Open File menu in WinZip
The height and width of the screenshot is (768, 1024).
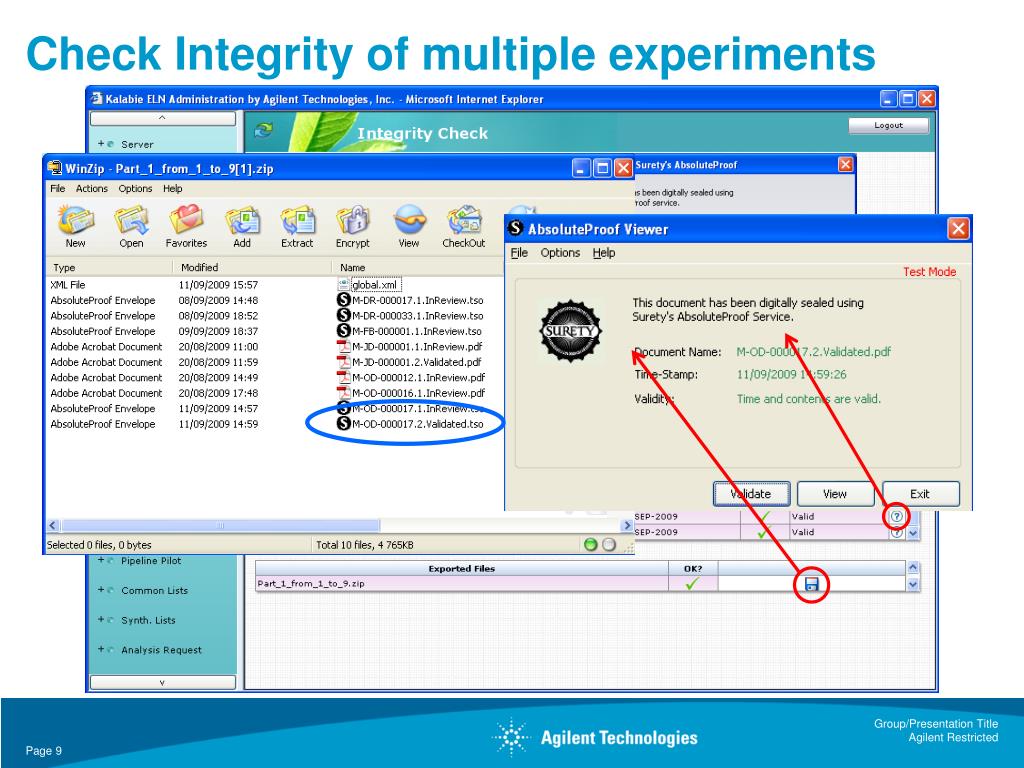(x=57, y=188)
